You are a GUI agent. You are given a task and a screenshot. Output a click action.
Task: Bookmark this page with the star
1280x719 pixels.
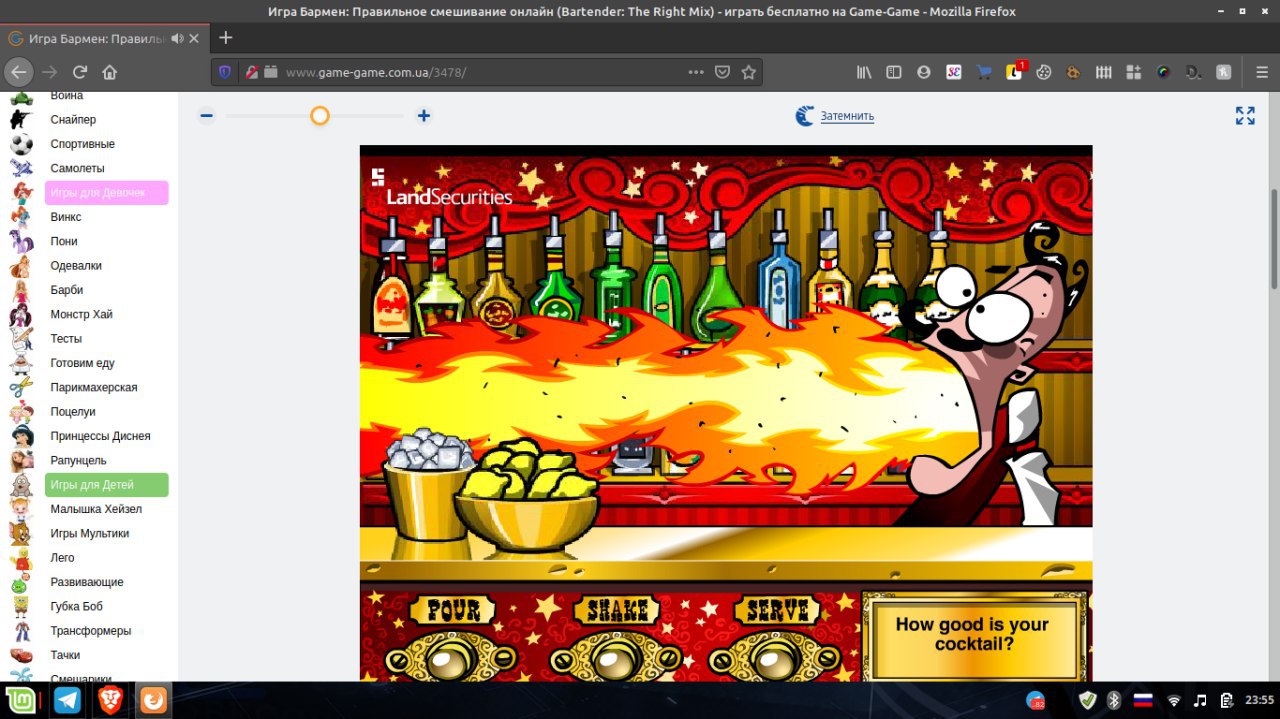click(748, 72)
